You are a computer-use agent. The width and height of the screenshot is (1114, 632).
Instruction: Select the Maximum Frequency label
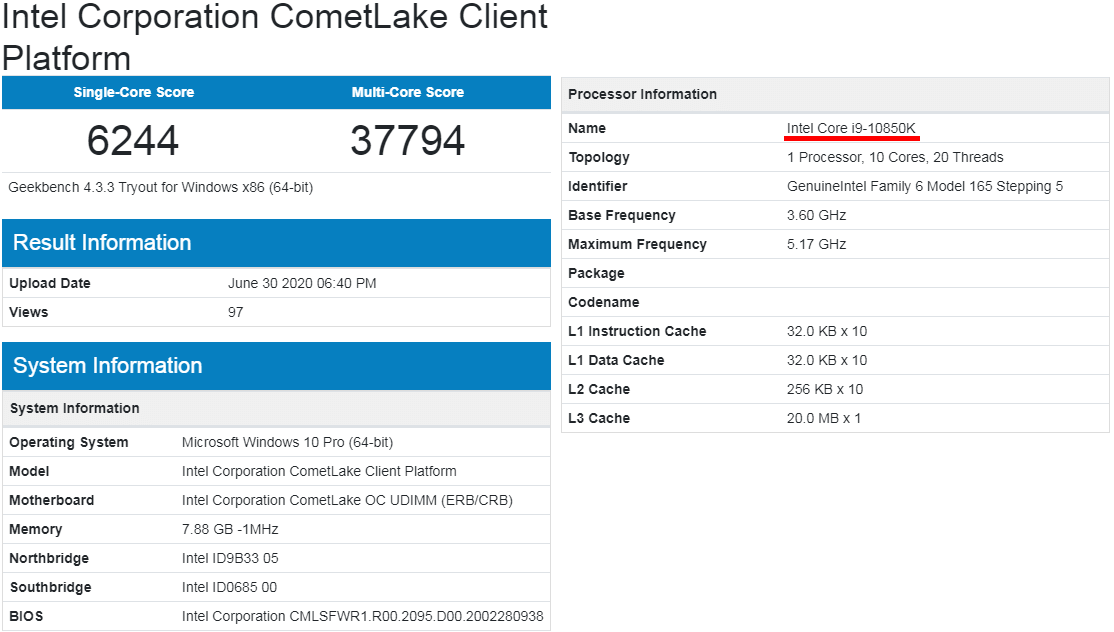click(x=637, y=245)
